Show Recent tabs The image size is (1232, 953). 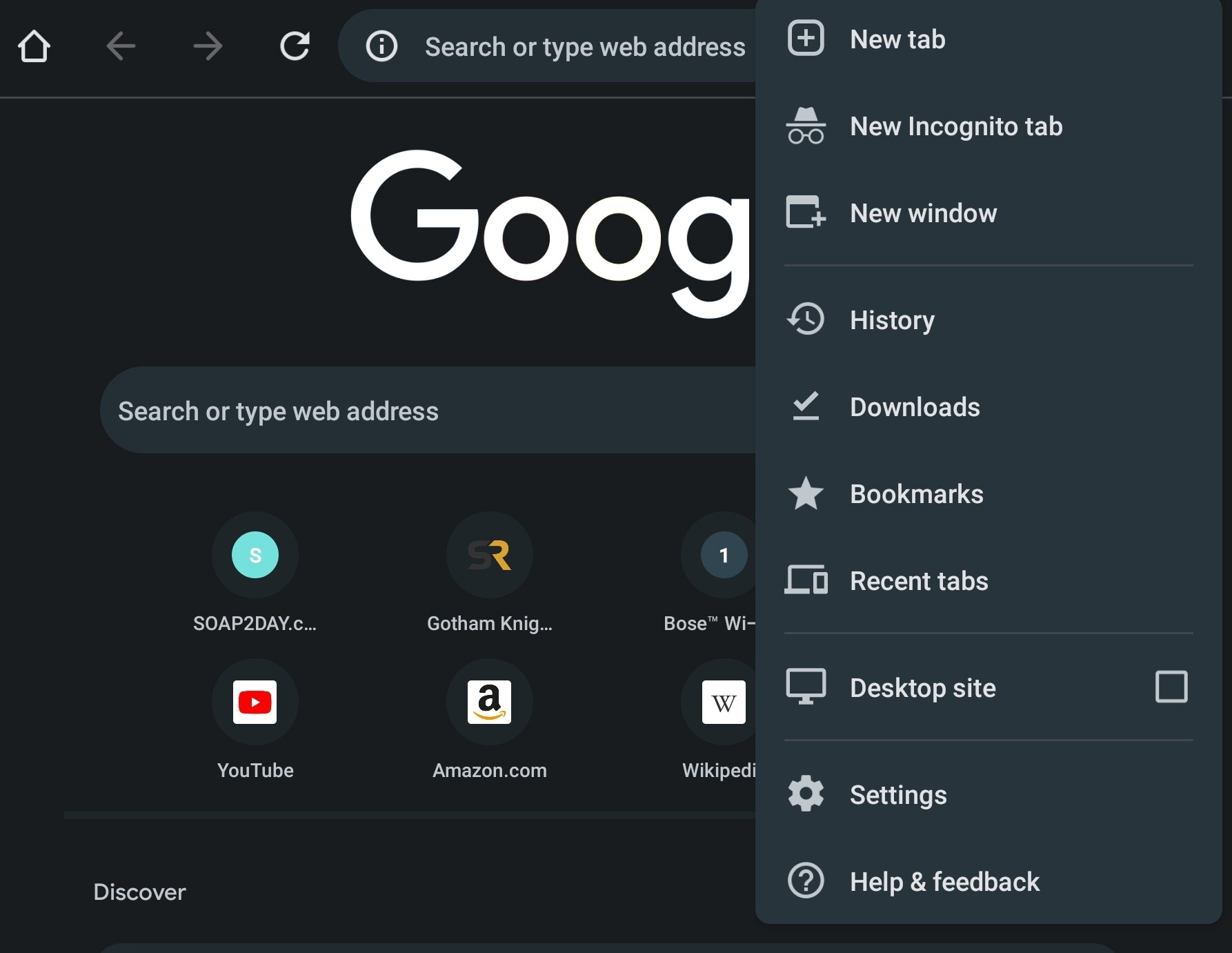919,580
